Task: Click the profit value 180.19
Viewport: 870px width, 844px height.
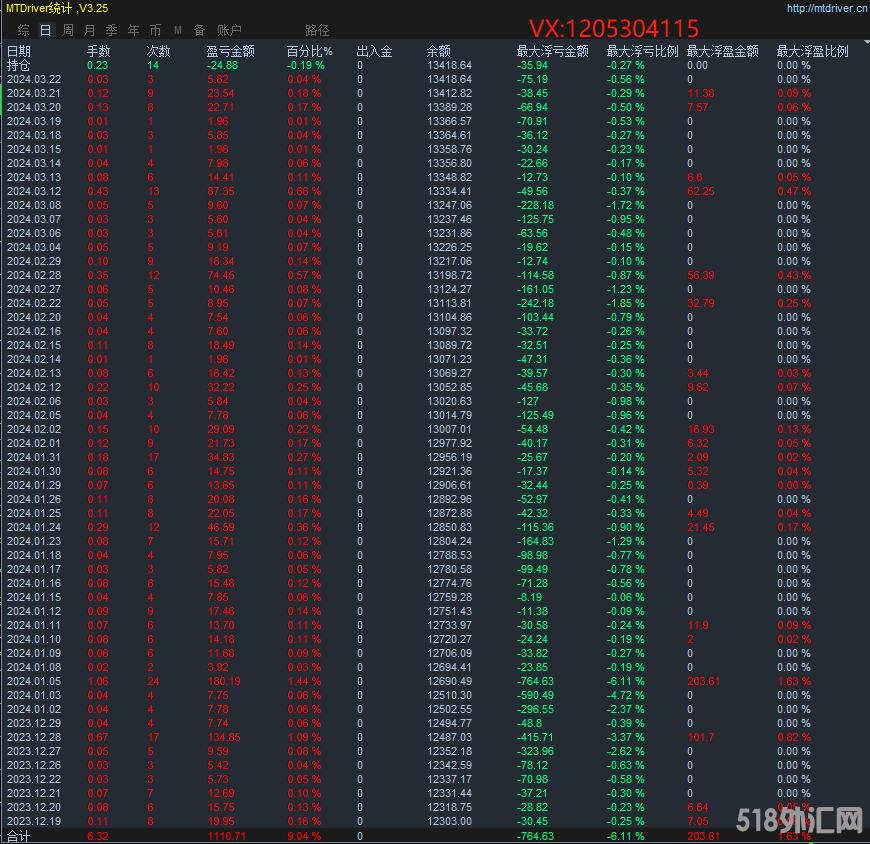Action: 224,681
